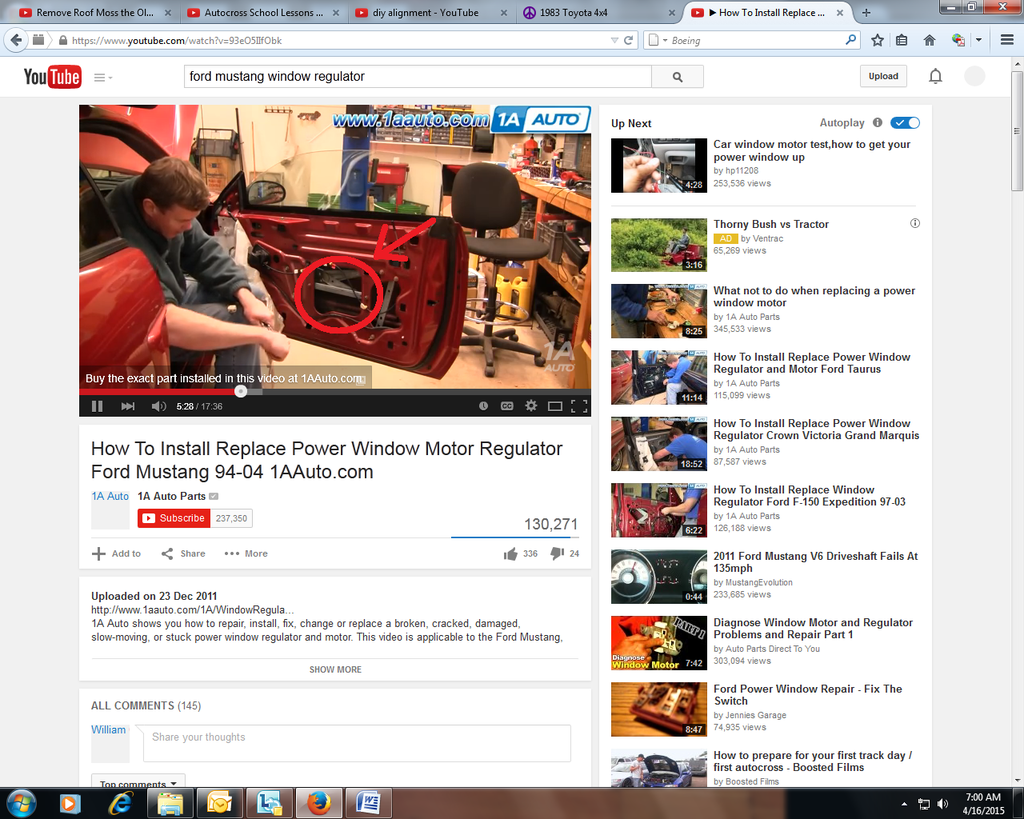Reload the current page
The image size is (1024, 819).
click(628, 40)
